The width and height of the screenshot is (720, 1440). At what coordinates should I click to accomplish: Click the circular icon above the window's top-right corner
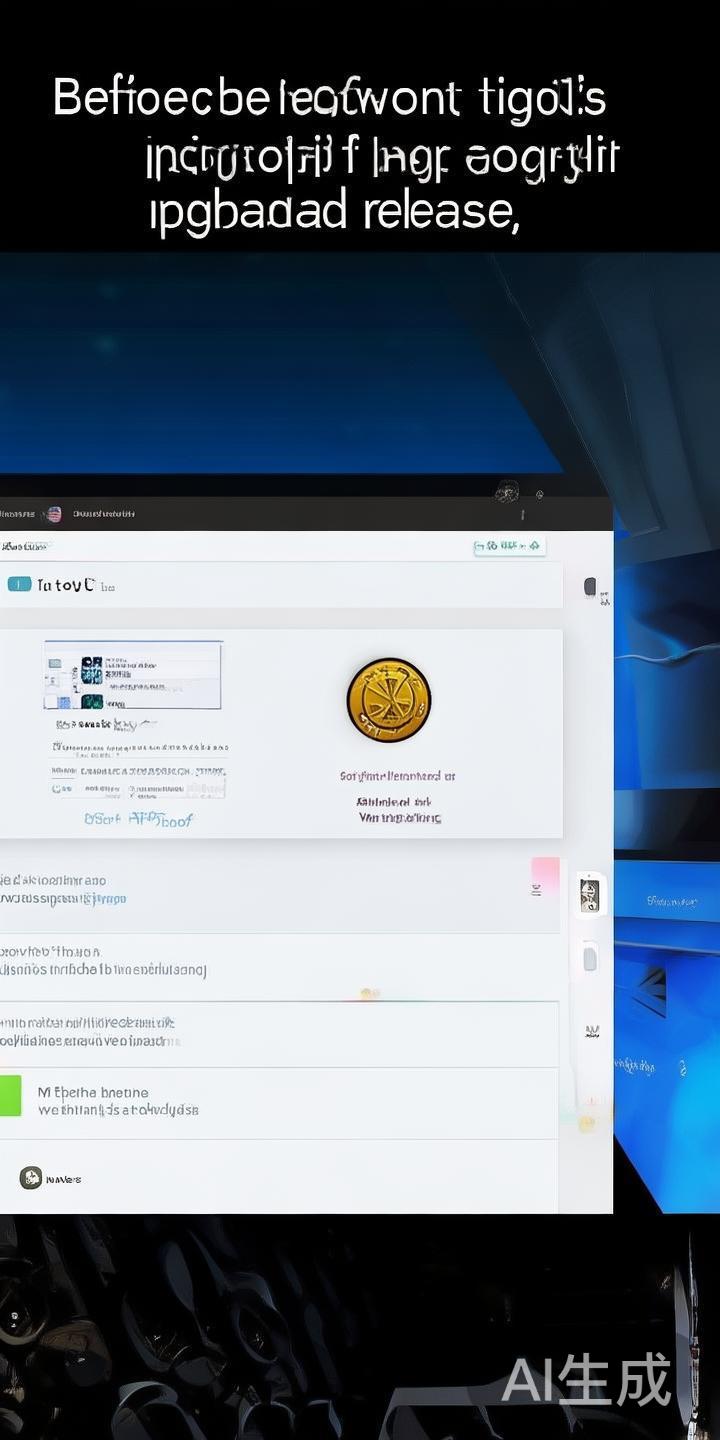tap(507, 492)
